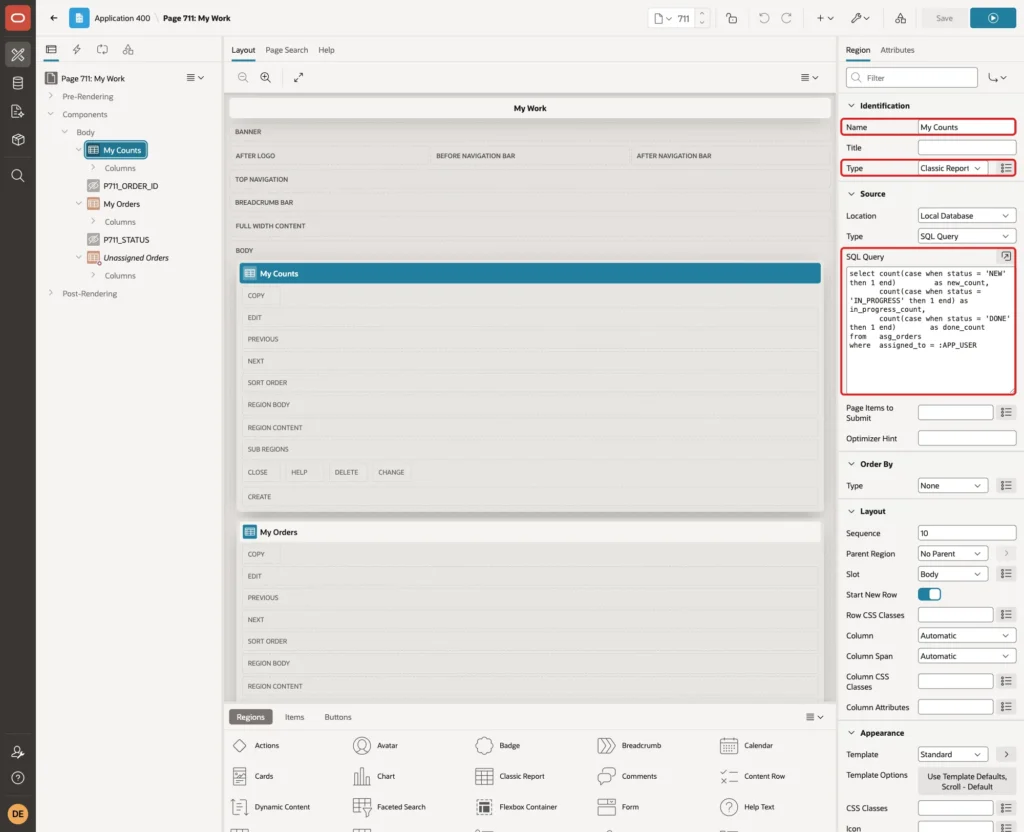
Task: Expand the layout pane to fullscreen
Action: click(x=298, y=77)
